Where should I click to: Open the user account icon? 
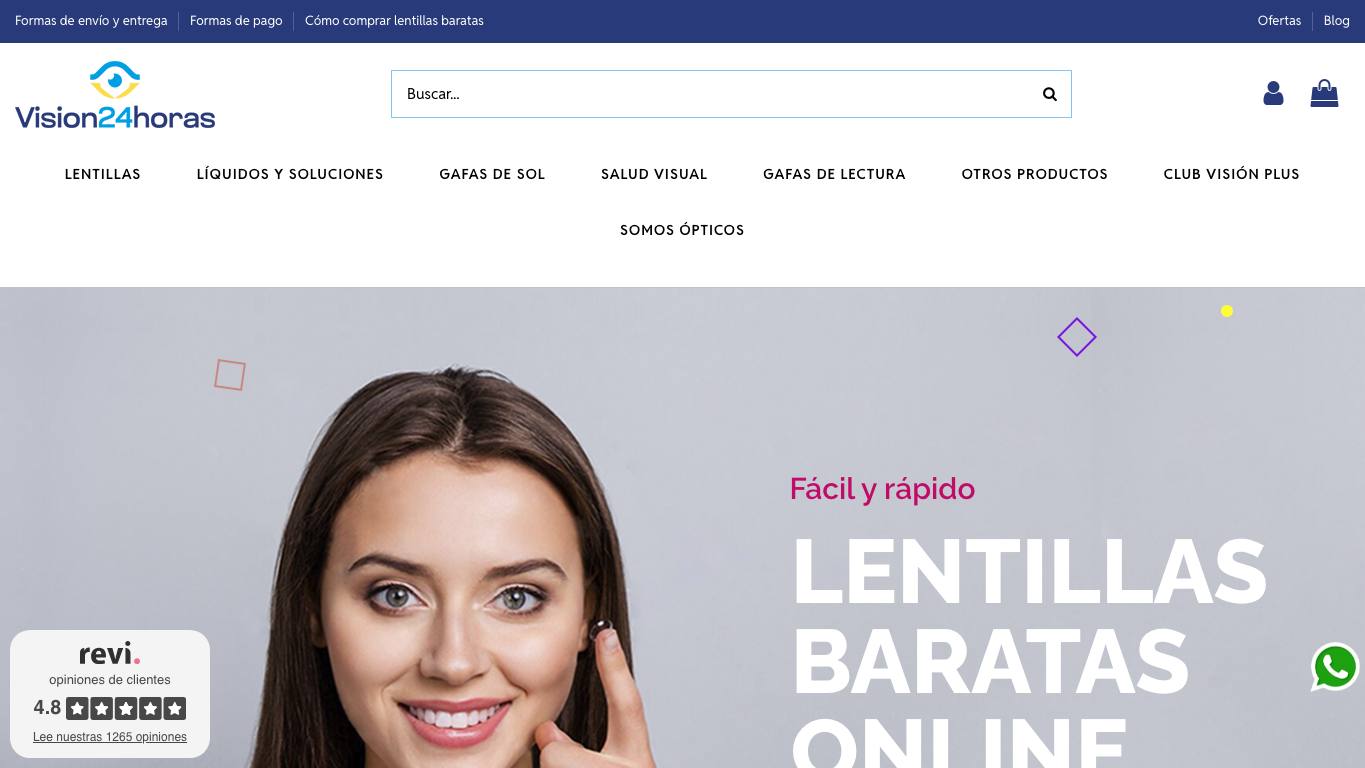1273,94
